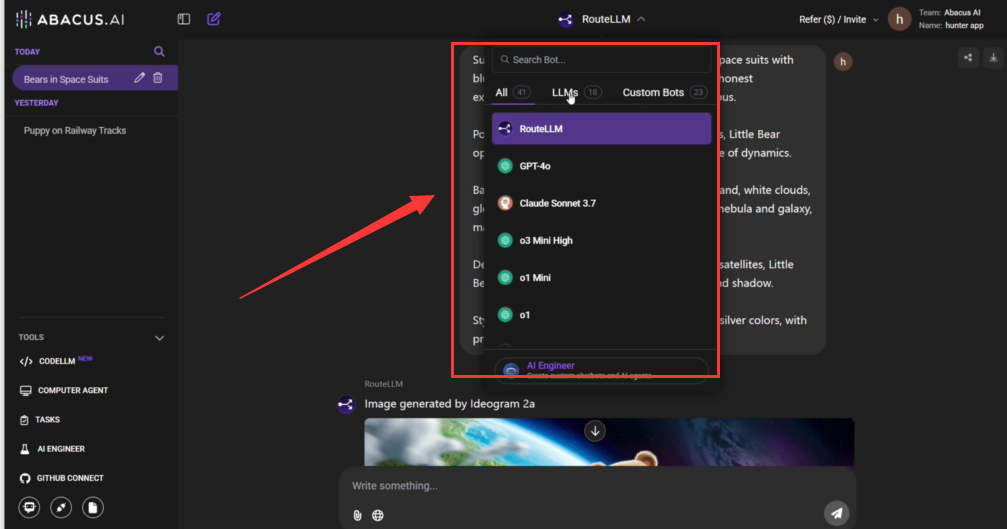Open the Computer Agent tool

(64, 390)
